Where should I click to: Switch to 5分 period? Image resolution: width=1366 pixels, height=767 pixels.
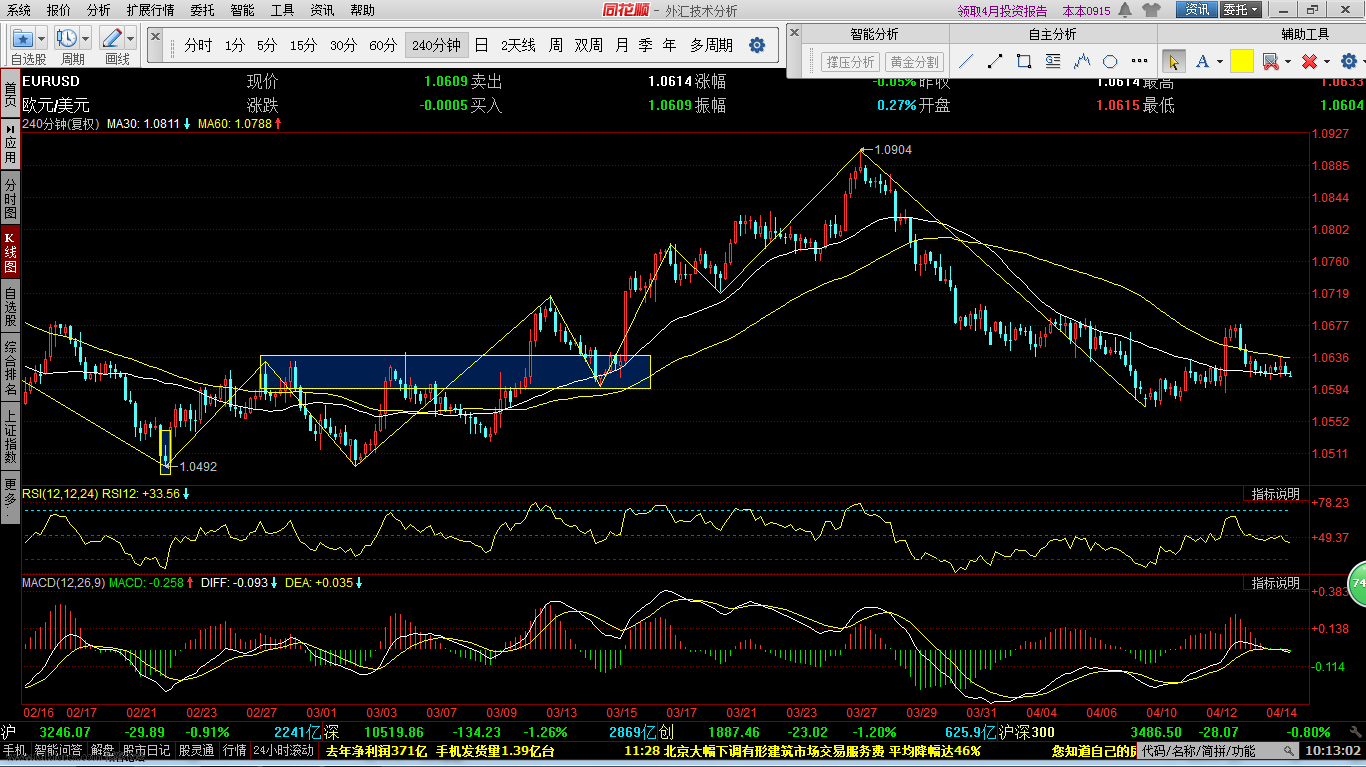click(267, 45)
